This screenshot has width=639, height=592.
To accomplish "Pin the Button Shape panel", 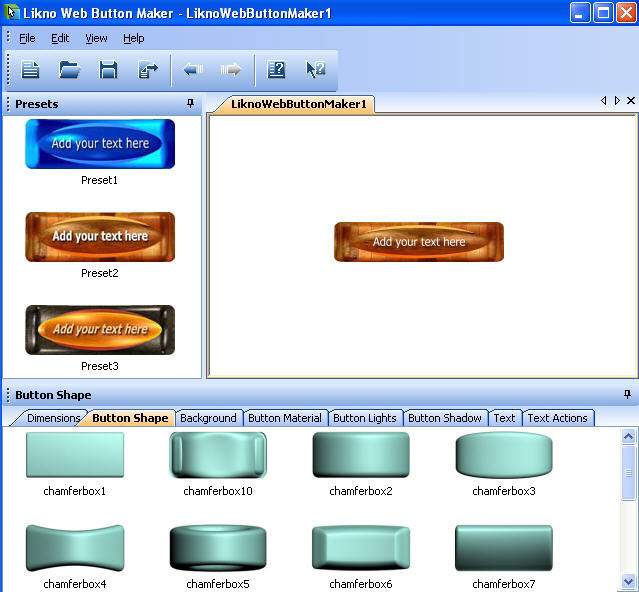I will click(628, 394).
